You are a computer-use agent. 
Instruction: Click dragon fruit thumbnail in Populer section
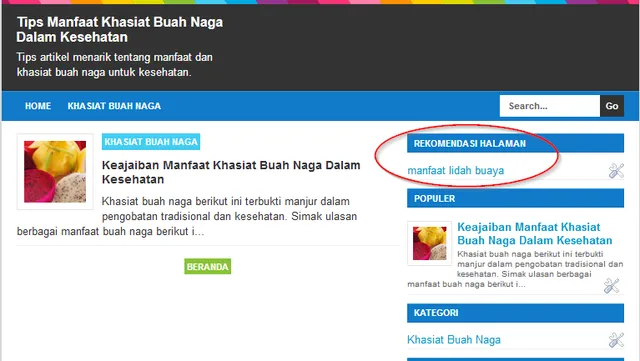click(429, 243)
